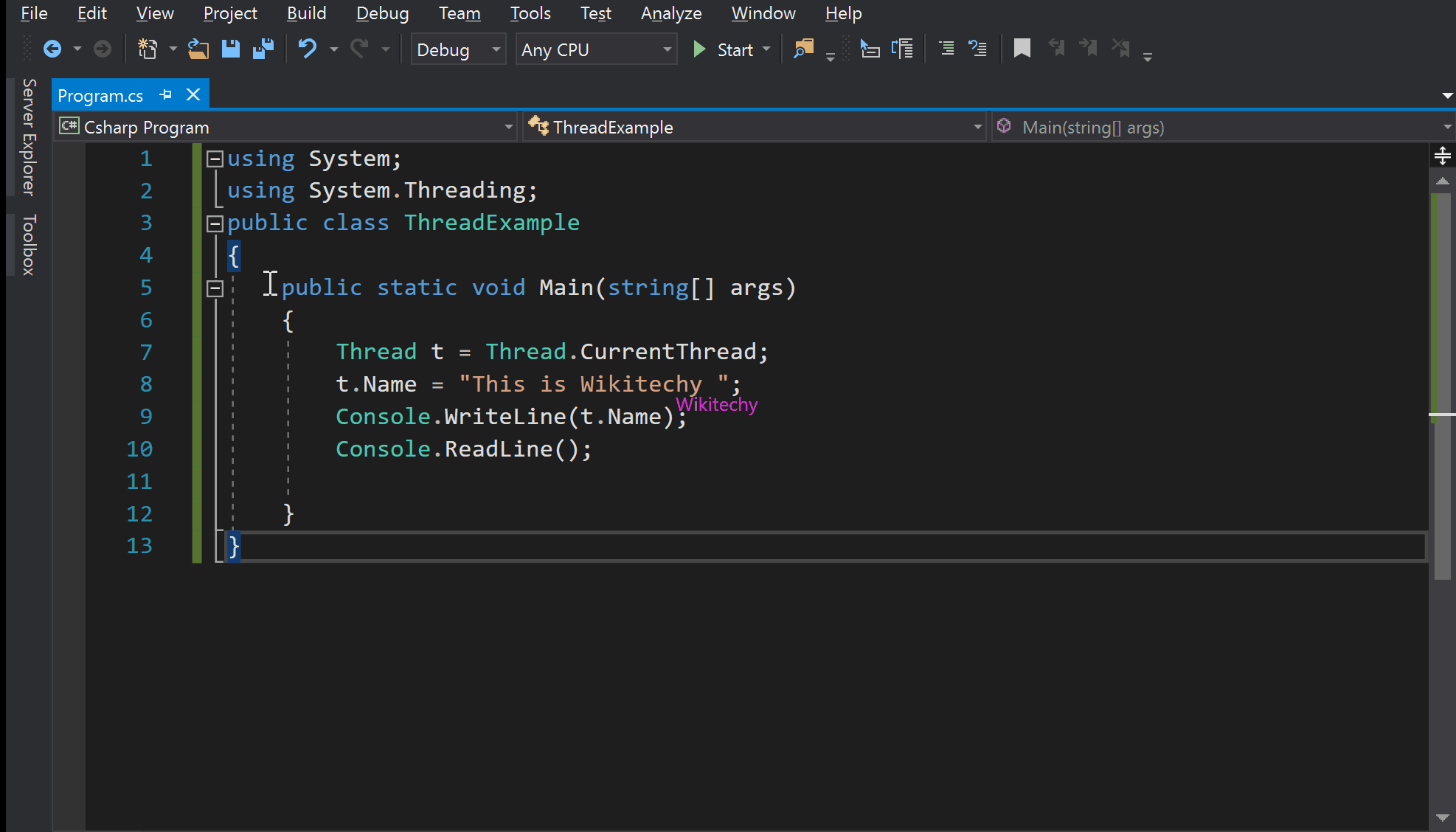The width and height of the screenshot is (1456, 832).
Task: Open the Debug menu
Action: 380,13
